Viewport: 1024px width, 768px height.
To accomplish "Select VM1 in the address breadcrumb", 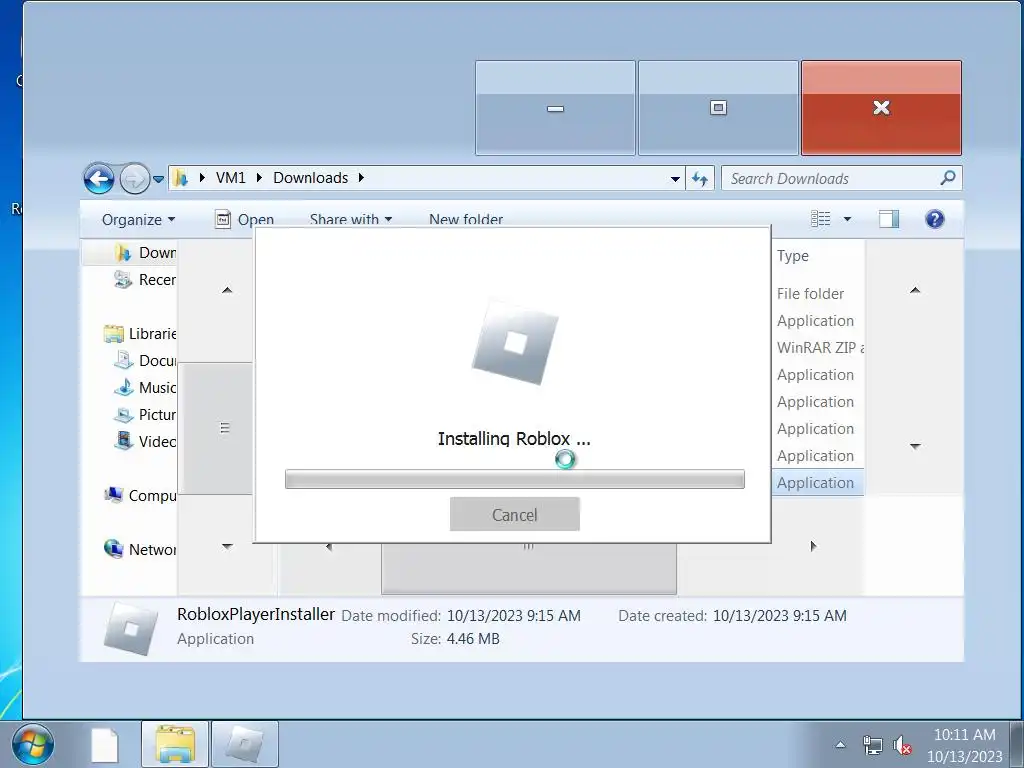I will [231, 178].
